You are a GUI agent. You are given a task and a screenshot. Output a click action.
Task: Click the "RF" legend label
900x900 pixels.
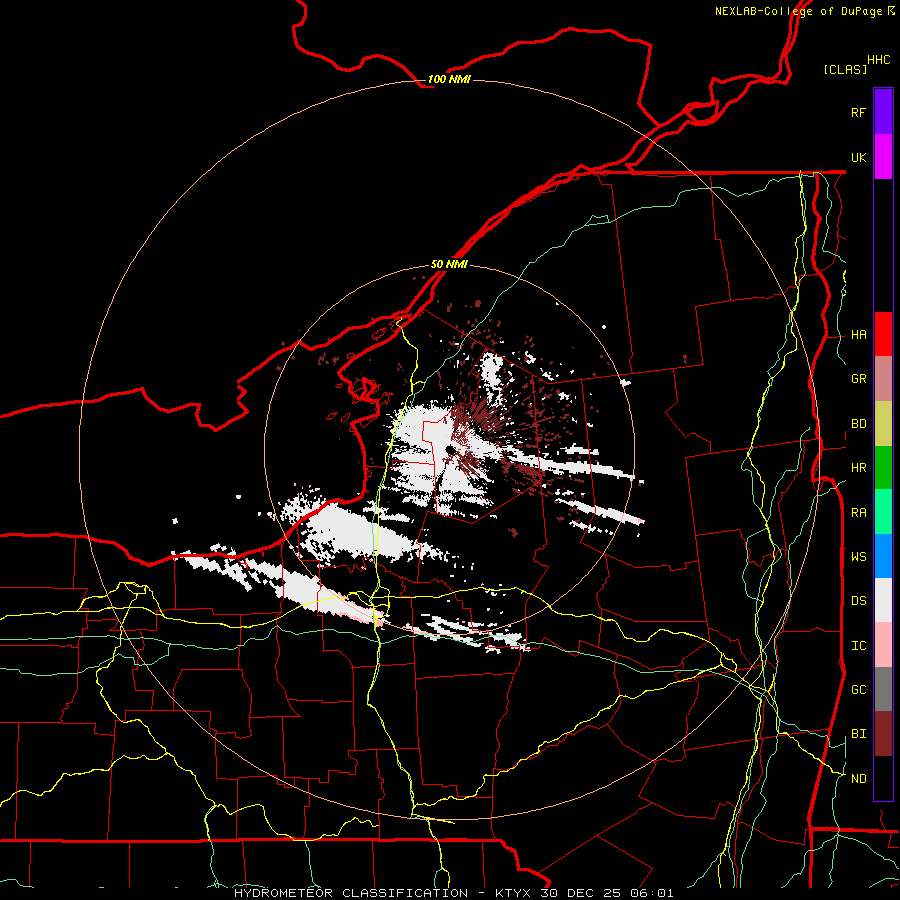click(x=858, y=112)
